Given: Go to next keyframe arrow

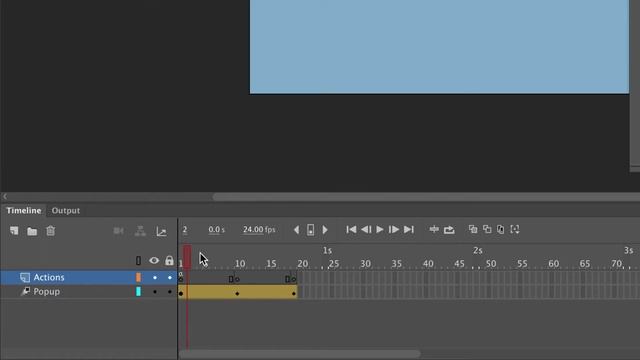Looking at the screenshot, I should (x=325, y=230).
